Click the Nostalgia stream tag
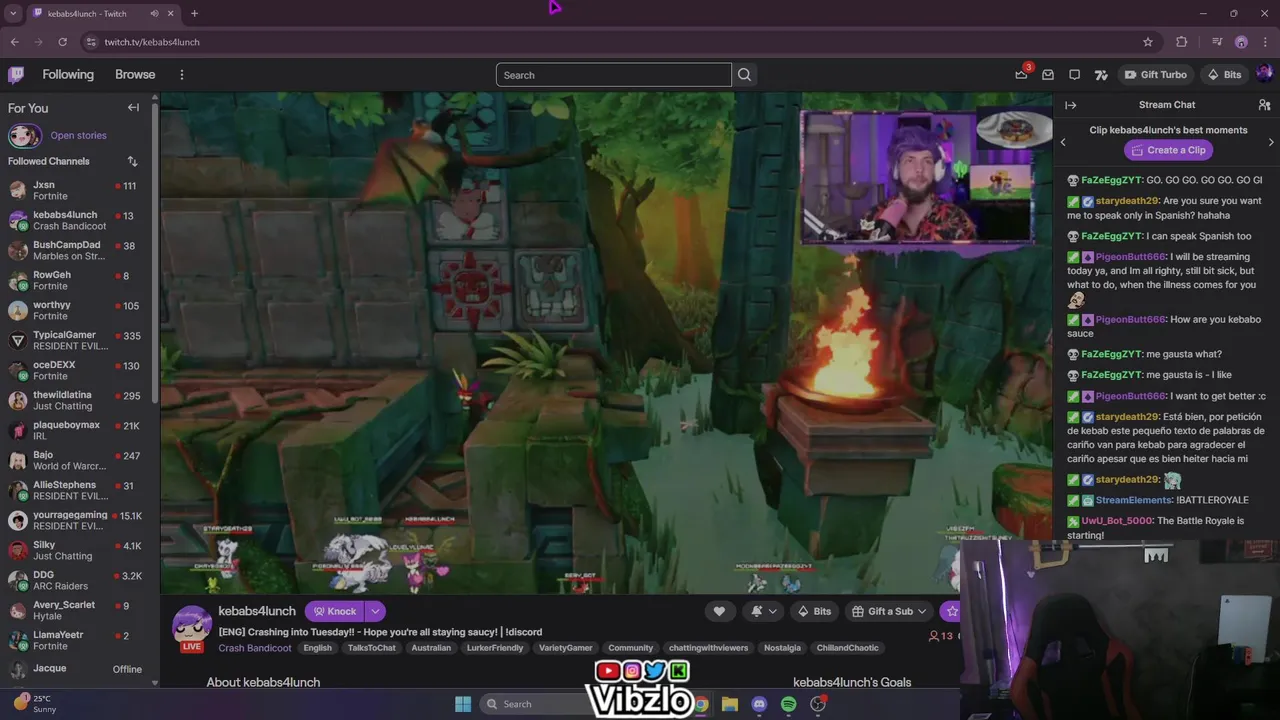The height and width of the screenshot is (720, 1280). coord(782,648)
